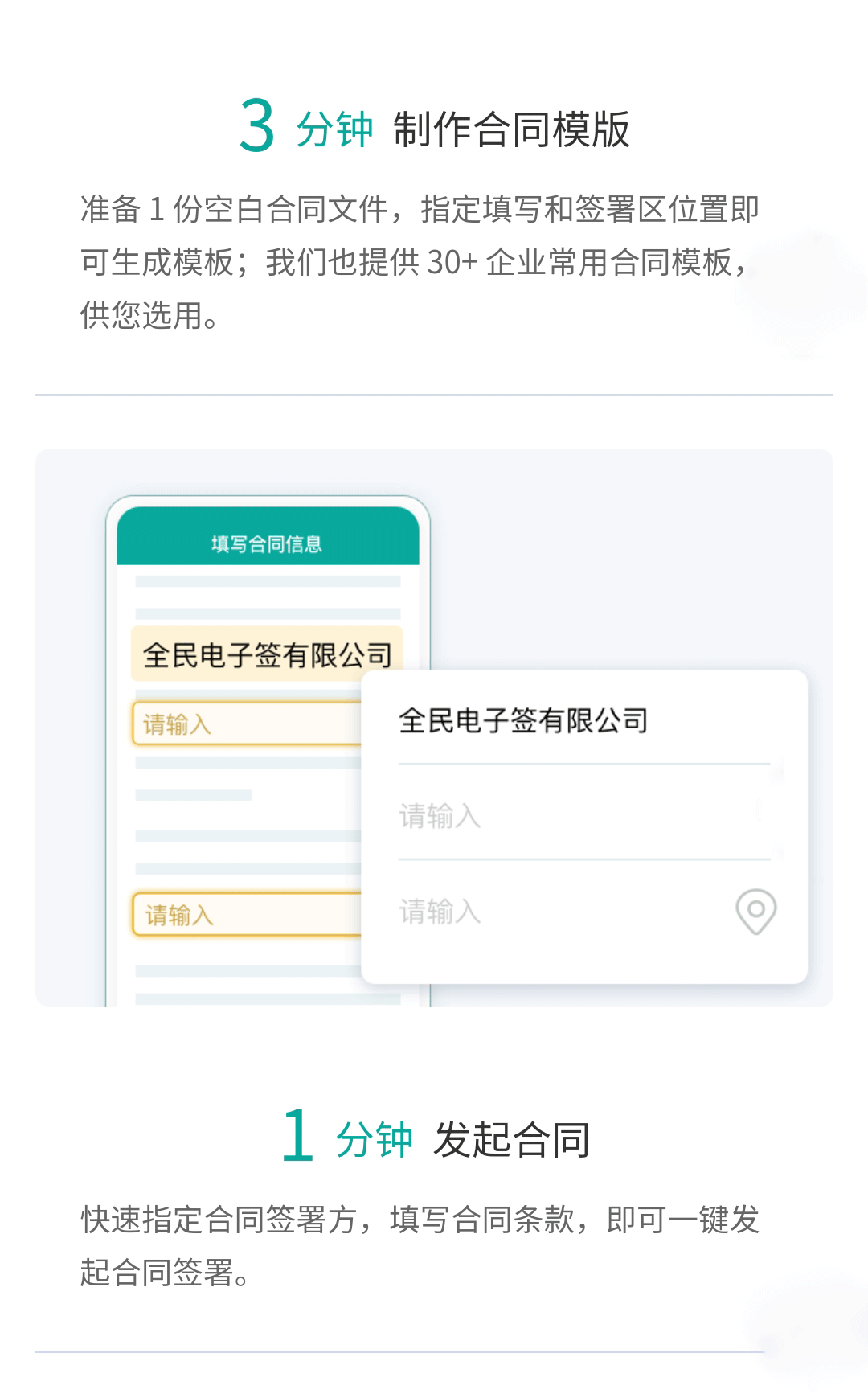Focus the middle 请输入 field in popup card

tap(563, 816)
